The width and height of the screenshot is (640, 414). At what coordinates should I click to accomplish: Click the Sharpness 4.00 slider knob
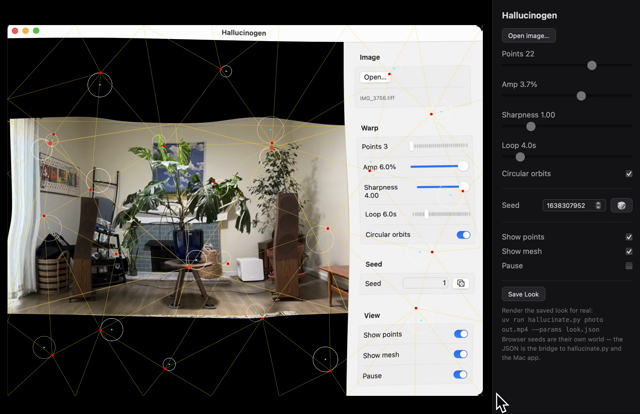[464, 187]
